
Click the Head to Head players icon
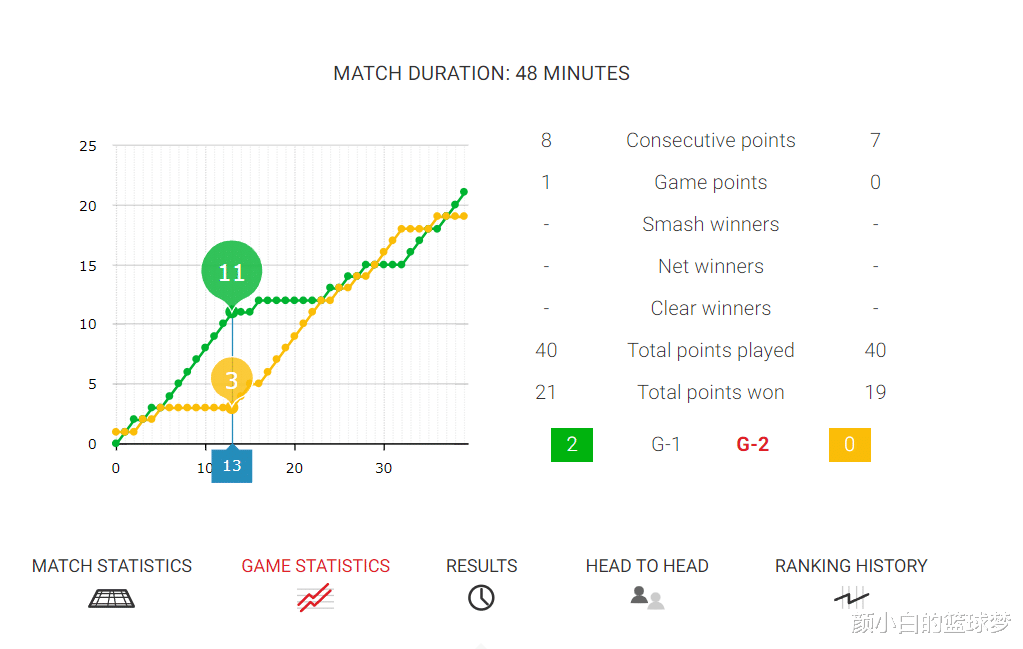(x=647, y=598)
